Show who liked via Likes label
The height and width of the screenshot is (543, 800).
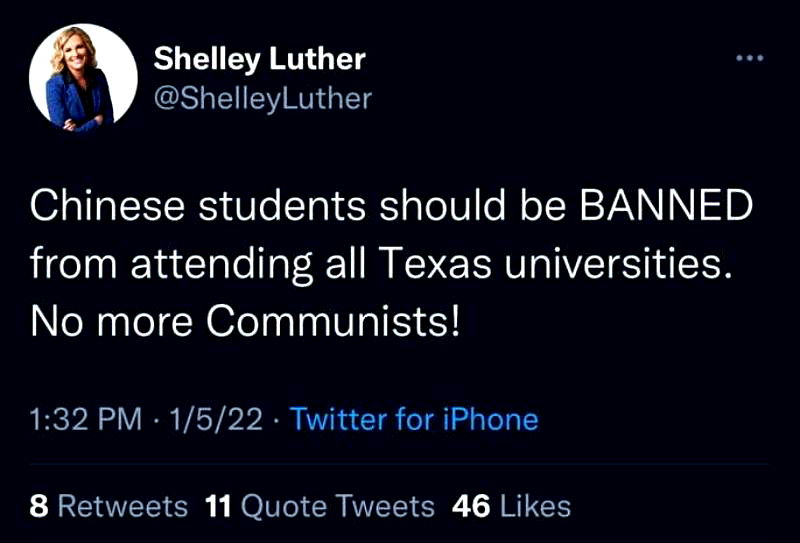pos(535,506)
